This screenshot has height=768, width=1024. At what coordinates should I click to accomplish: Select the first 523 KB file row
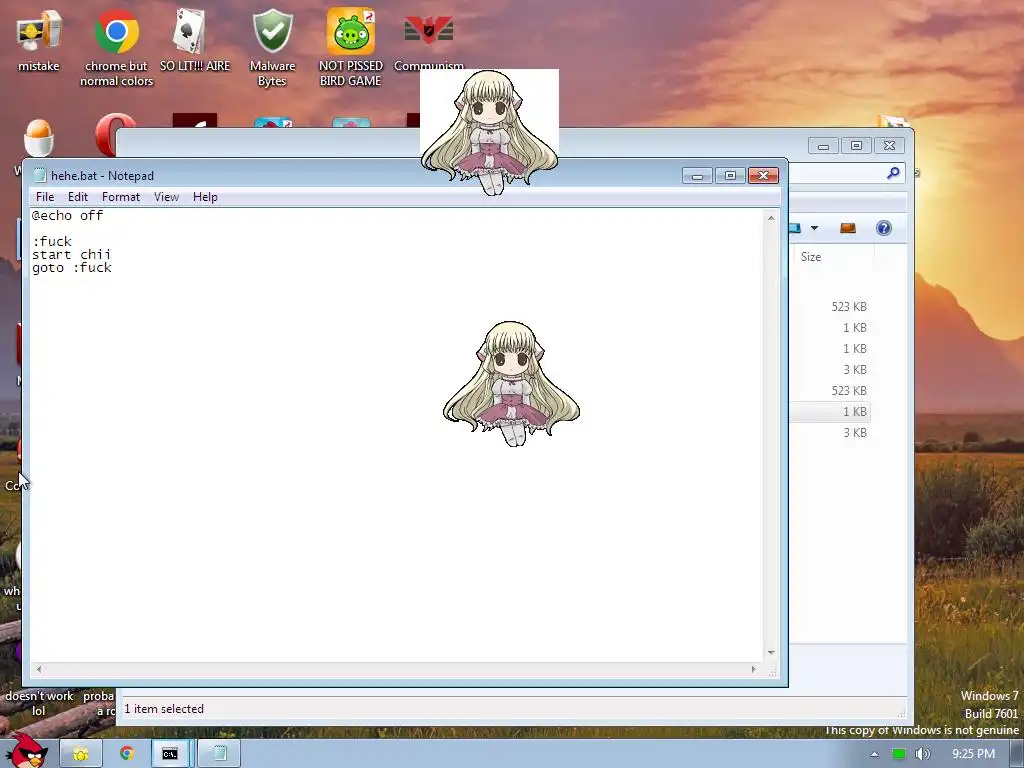click(831, 306)
